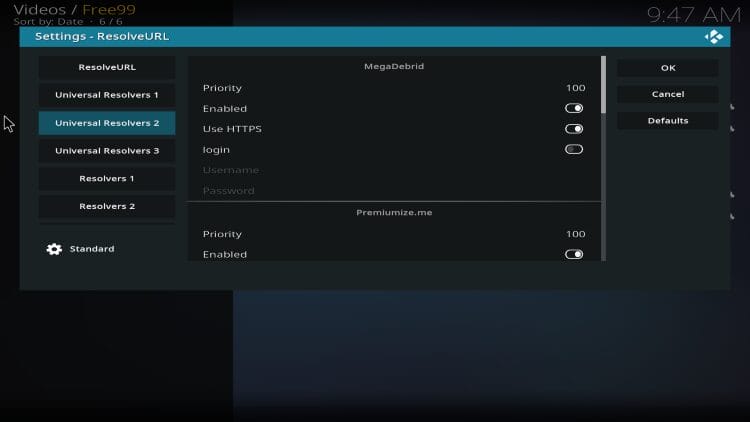Click the Use HTTPS label
This screenshot has width=750, height=422.
point(232,129)
